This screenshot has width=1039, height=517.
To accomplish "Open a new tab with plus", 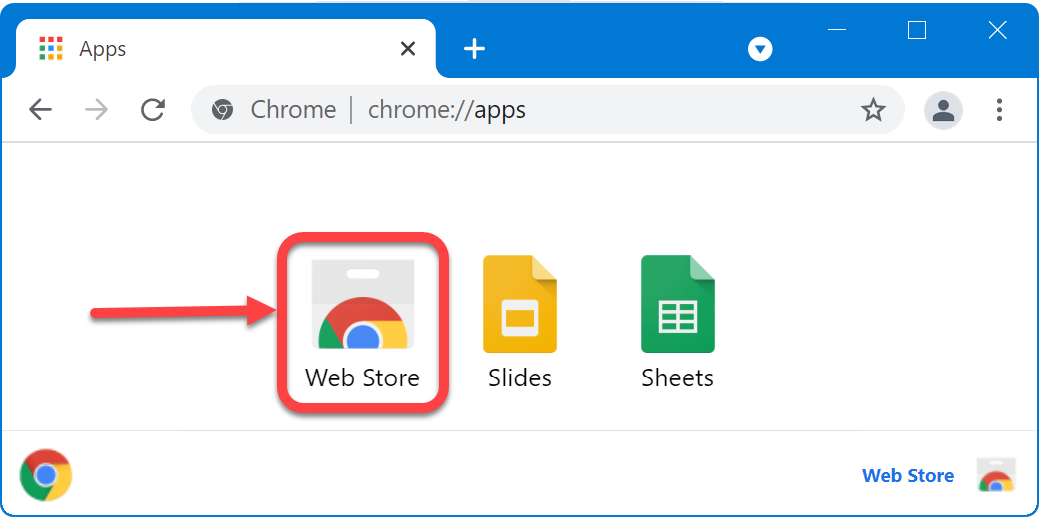I will (474, 48).
